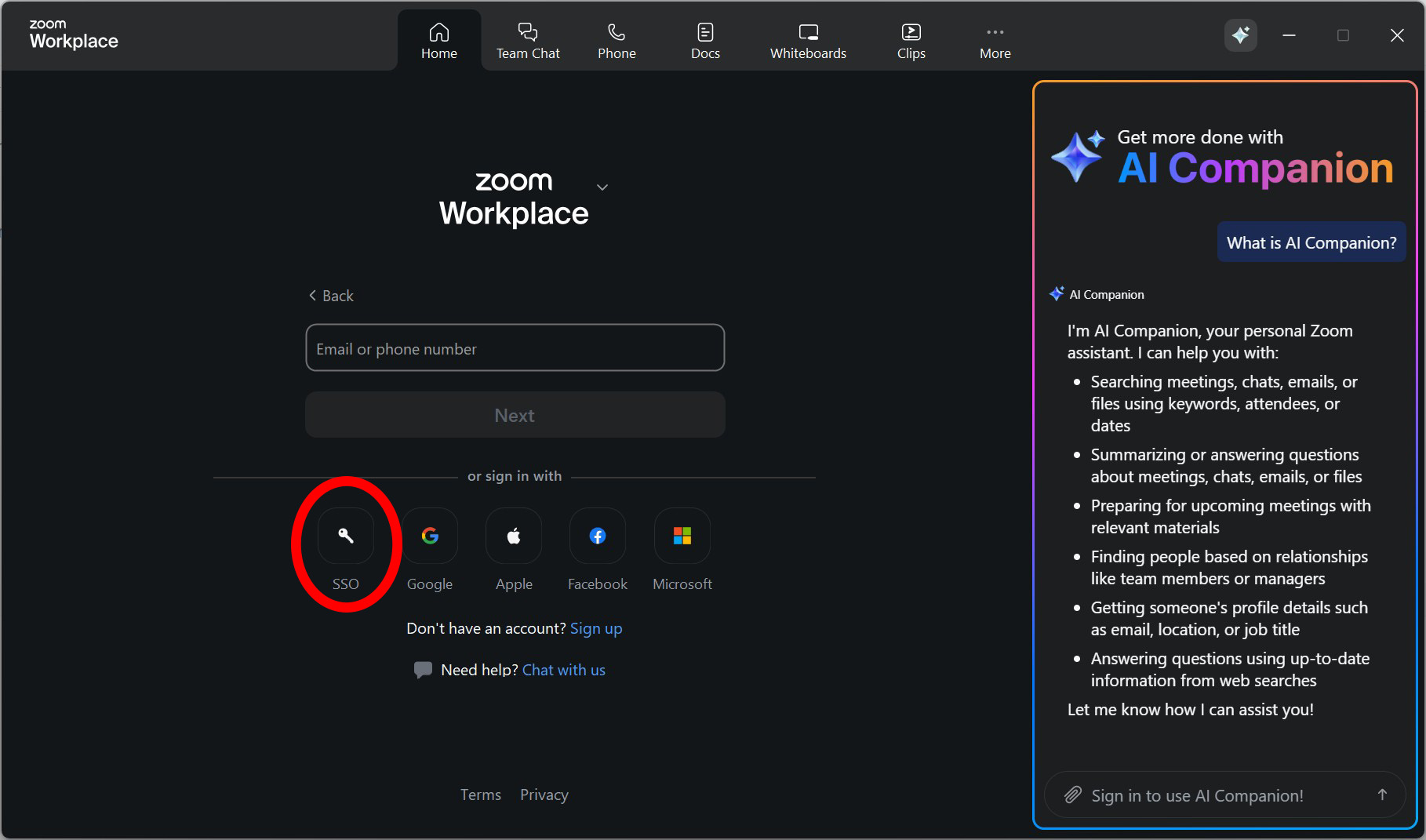This screenshot has width=1426, height=840.
Task: Open the Chat with us link
Action: (564, 670)
